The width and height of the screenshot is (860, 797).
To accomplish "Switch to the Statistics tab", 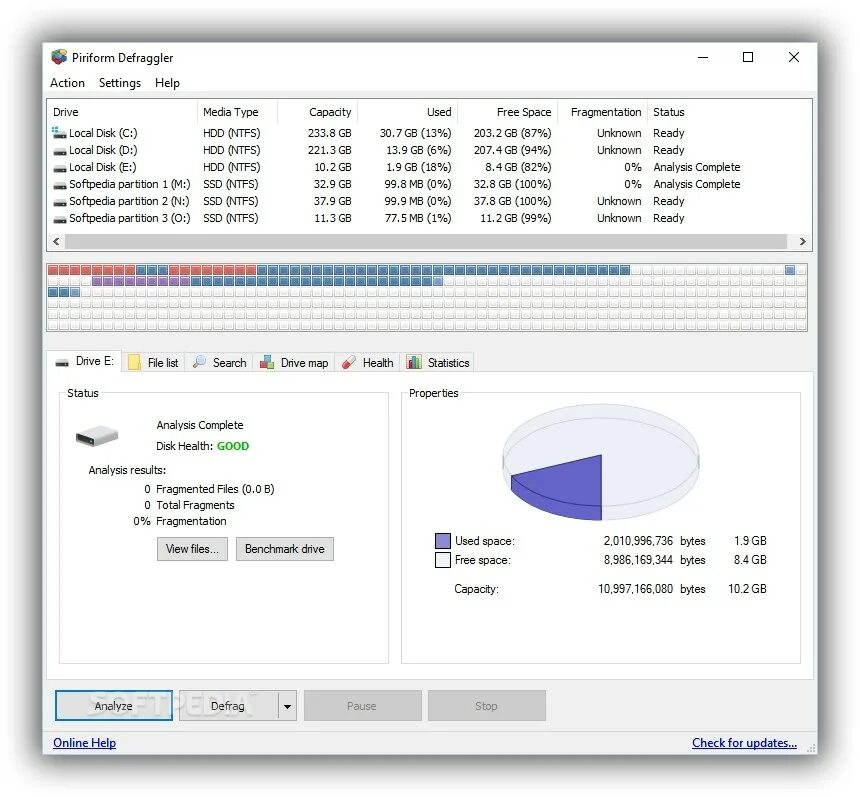I will (x=438, y=363).
